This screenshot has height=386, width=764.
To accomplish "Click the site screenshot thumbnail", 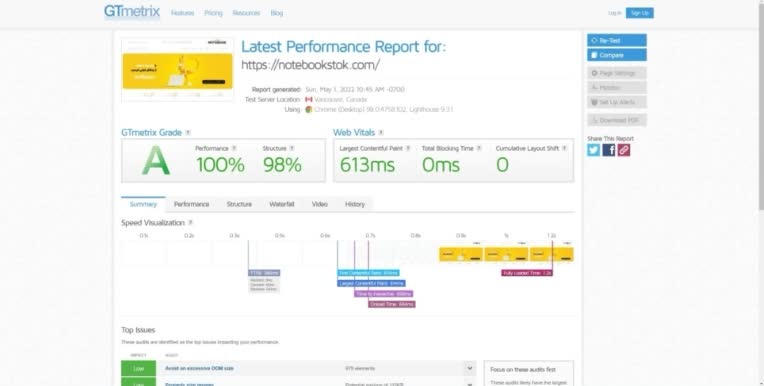I will [177, 70].
